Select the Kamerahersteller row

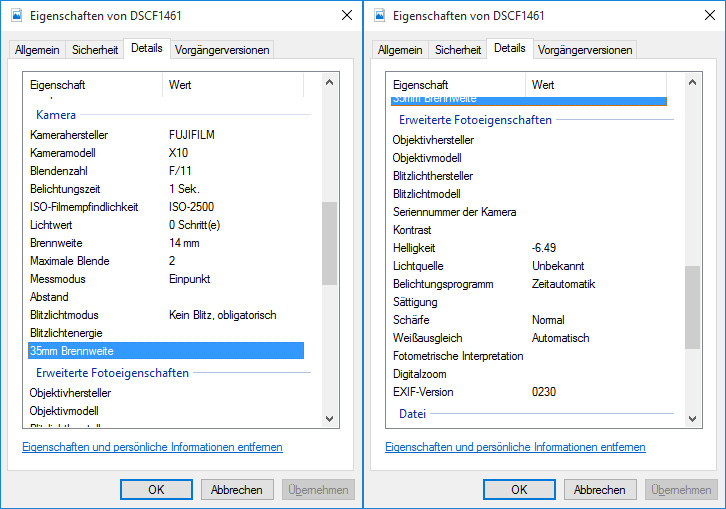166,135
